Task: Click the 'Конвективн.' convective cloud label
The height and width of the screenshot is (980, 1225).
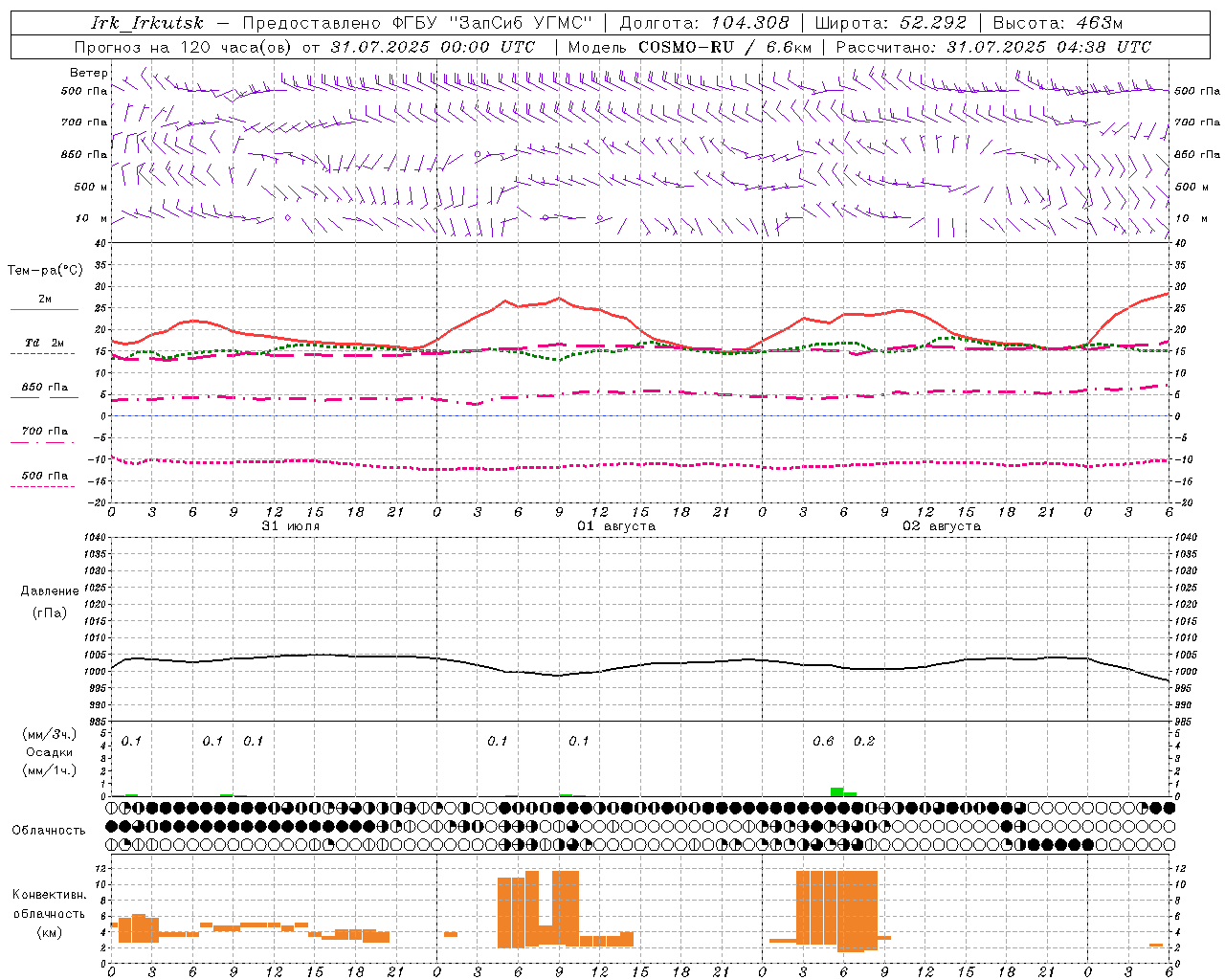Action: (x=50, y=895)
